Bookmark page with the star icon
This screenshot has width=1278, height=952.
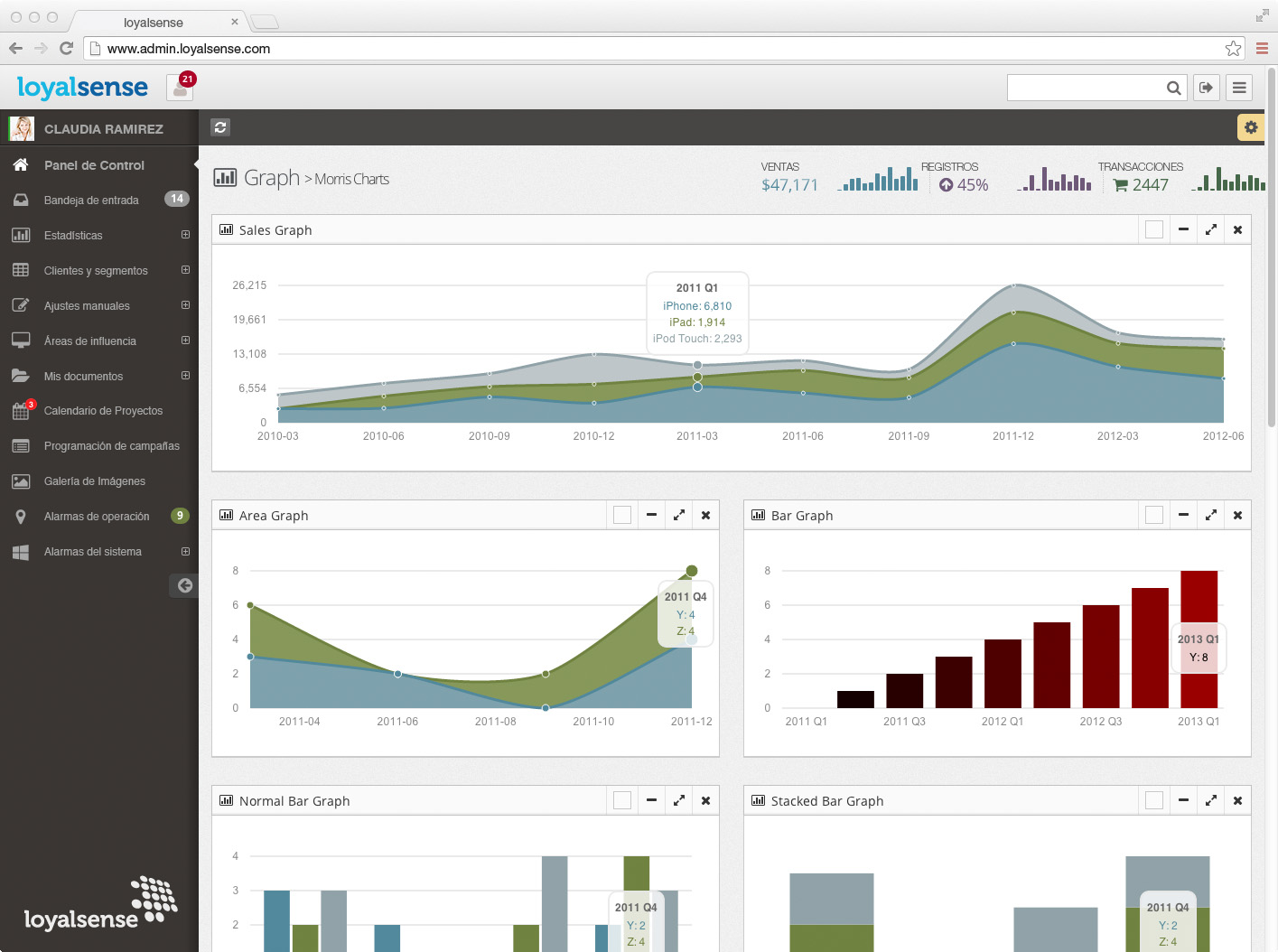[1233, 49]
